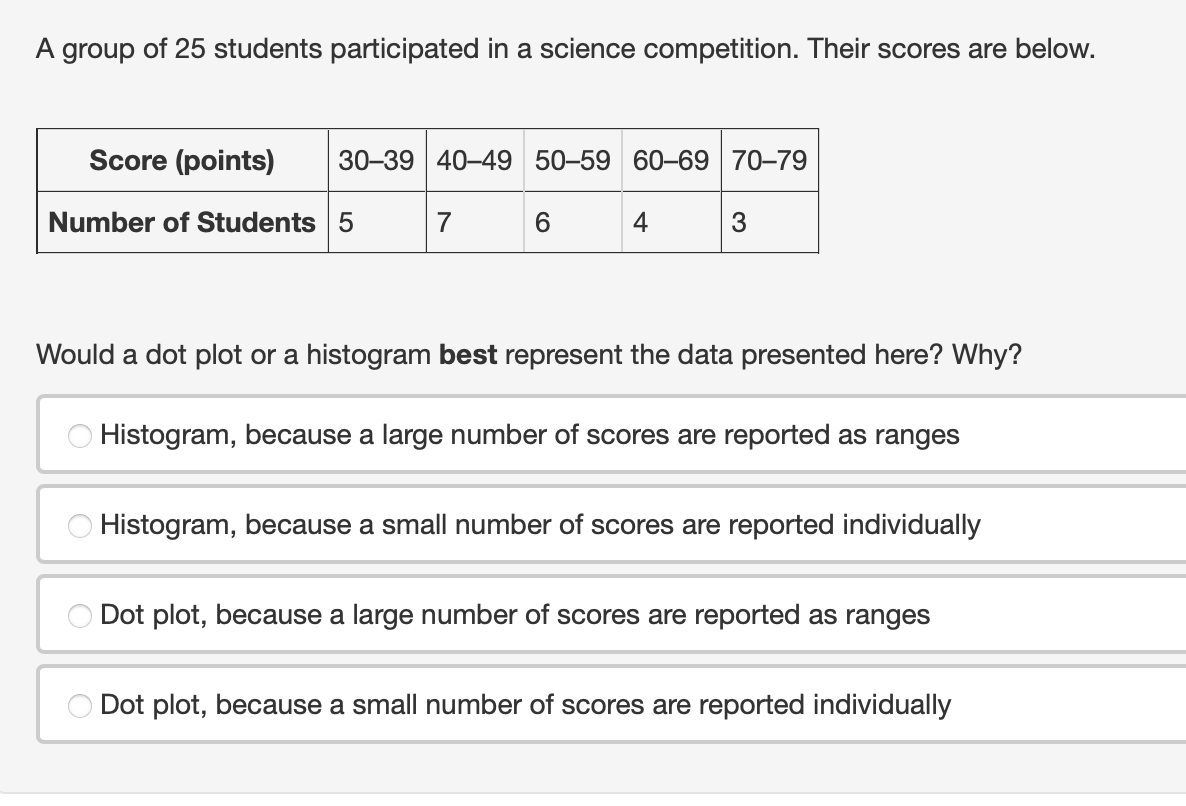Select radio button for second Histogram option
The image size is (1186, 806).
[79, 525]
